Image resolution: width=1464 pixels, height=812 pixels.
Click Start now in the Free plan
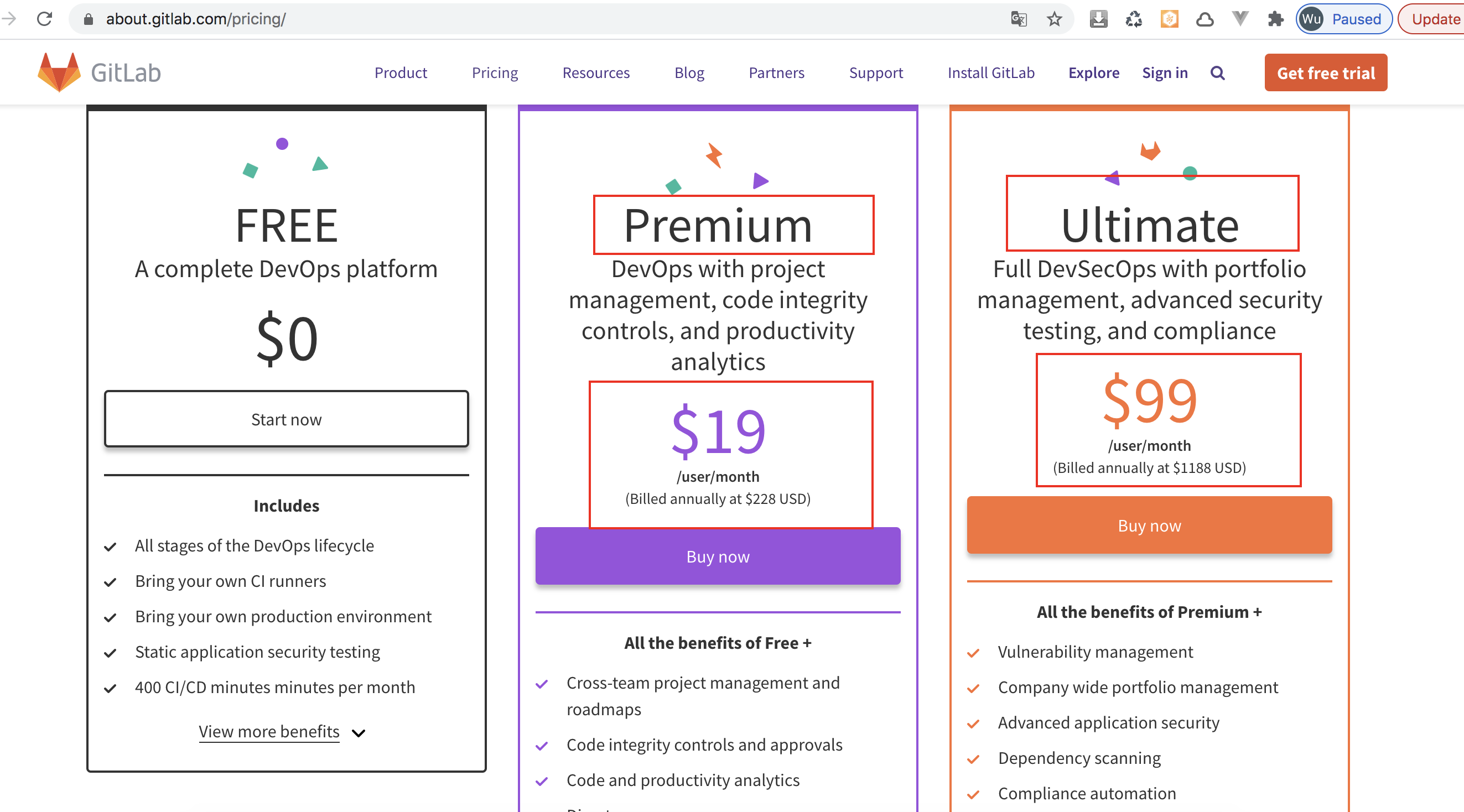pos(287,419)
